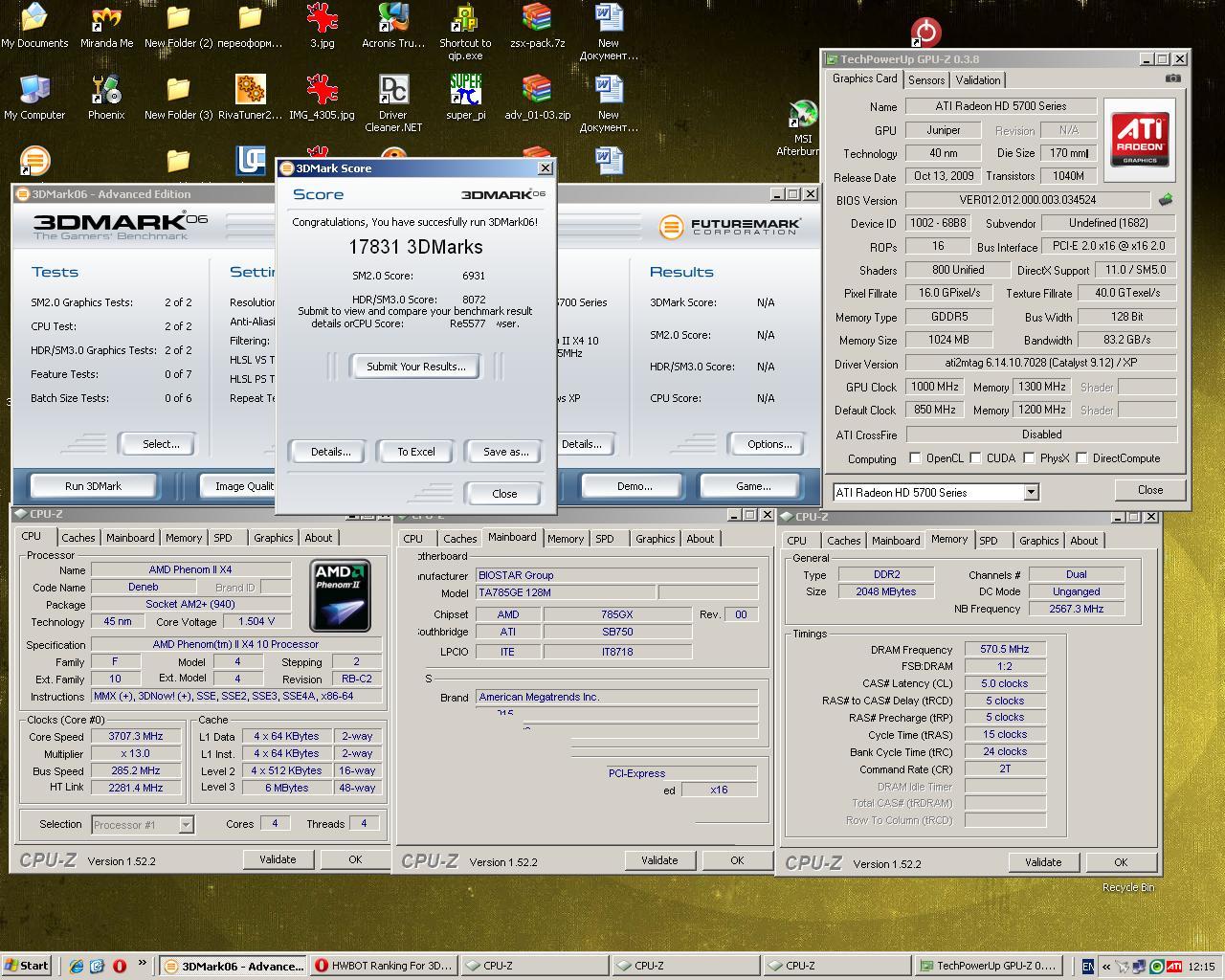Click Select... button under 3DMark06 Tests

click(161, 444)
